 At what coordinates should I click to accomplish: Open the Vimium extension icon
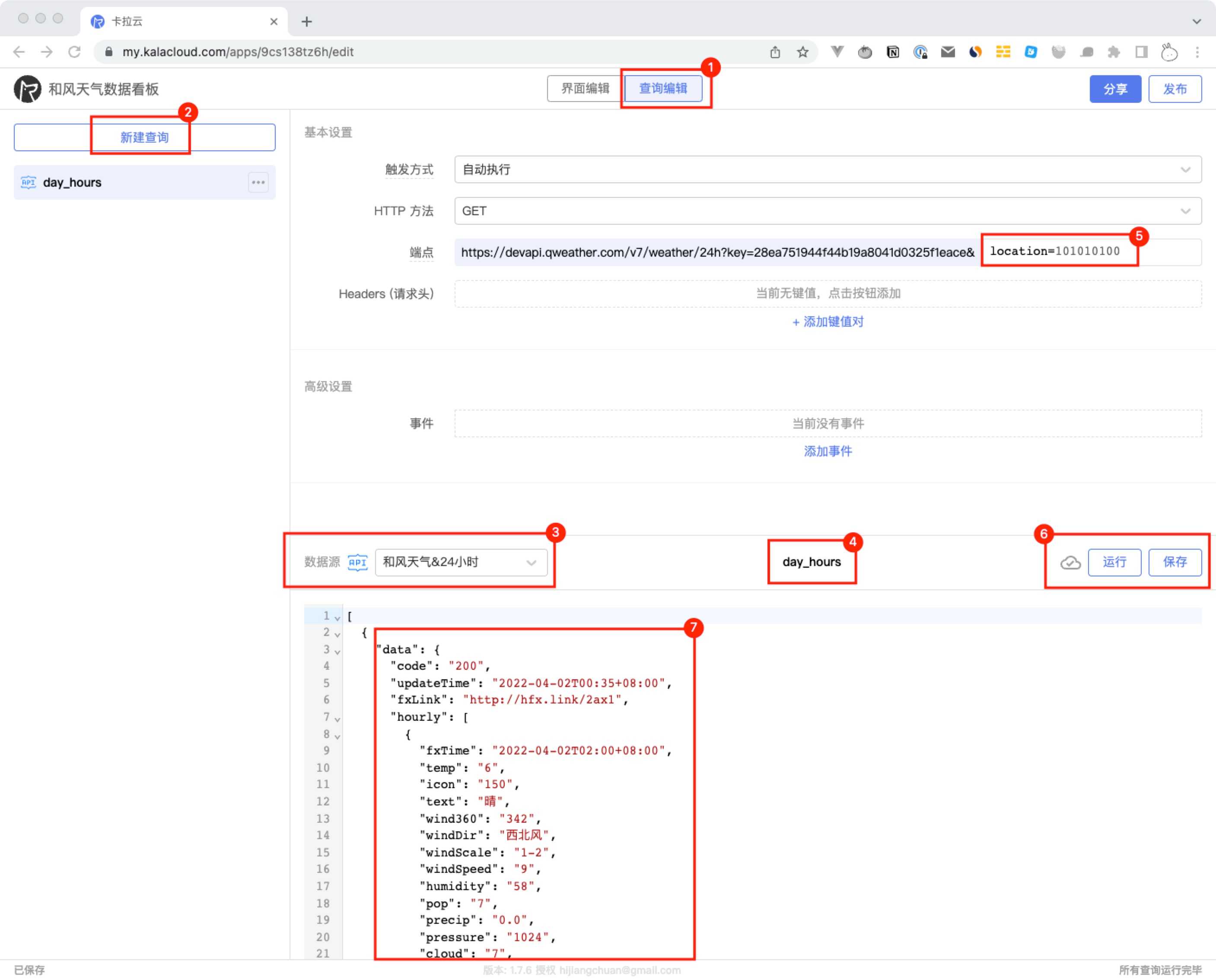837,52
